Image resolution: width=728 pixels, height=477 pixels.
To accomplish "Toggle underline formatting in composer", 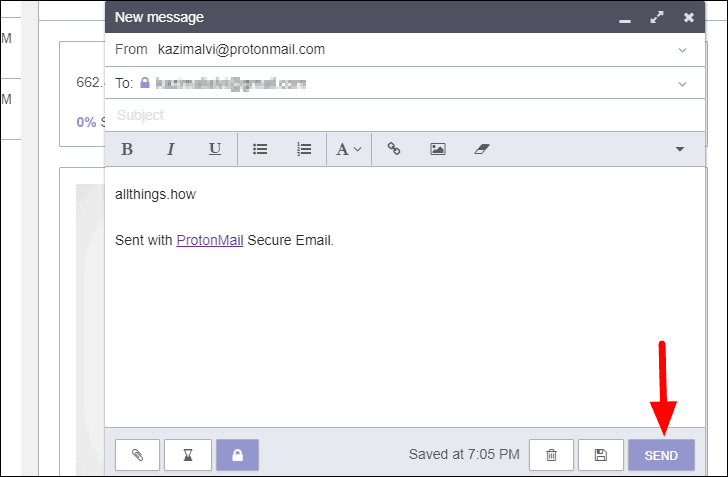I will (x=214, y=149).
